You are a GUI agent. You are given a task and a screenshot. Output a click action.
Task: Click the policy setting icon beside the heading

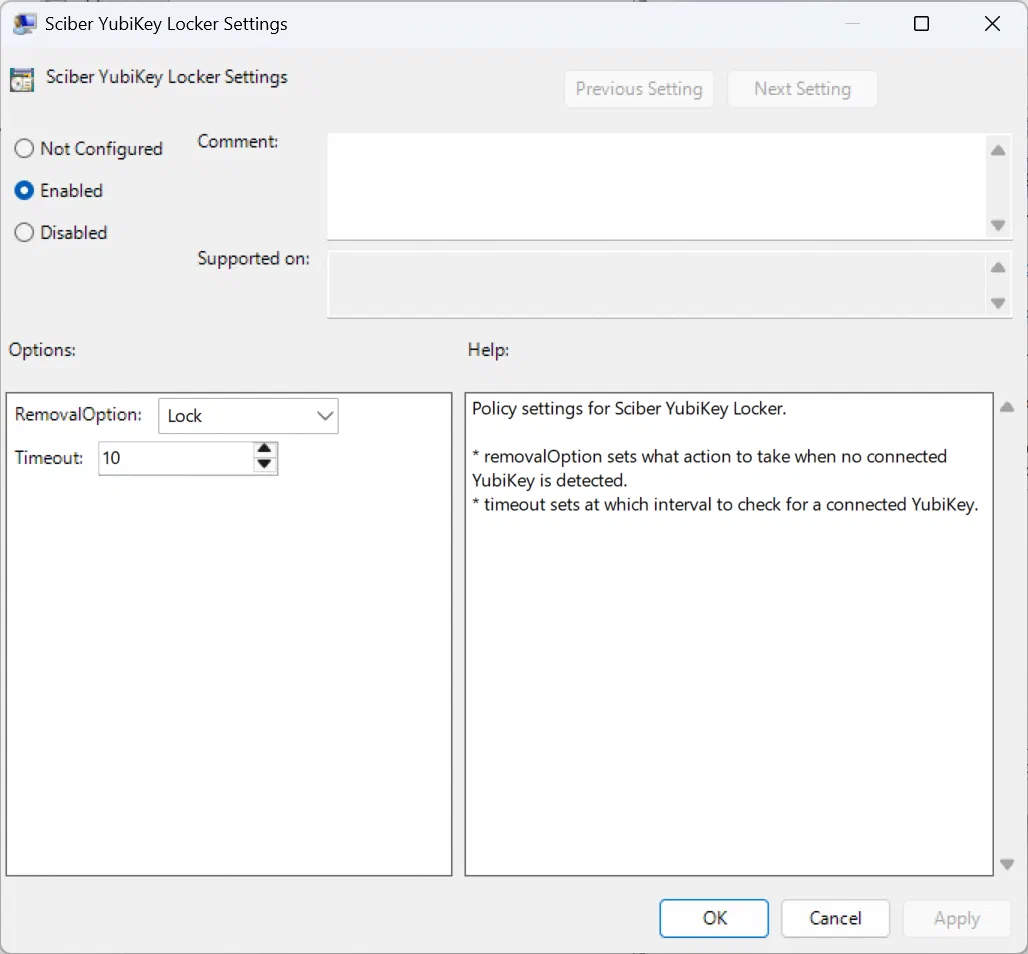click(x=22, y=80)
